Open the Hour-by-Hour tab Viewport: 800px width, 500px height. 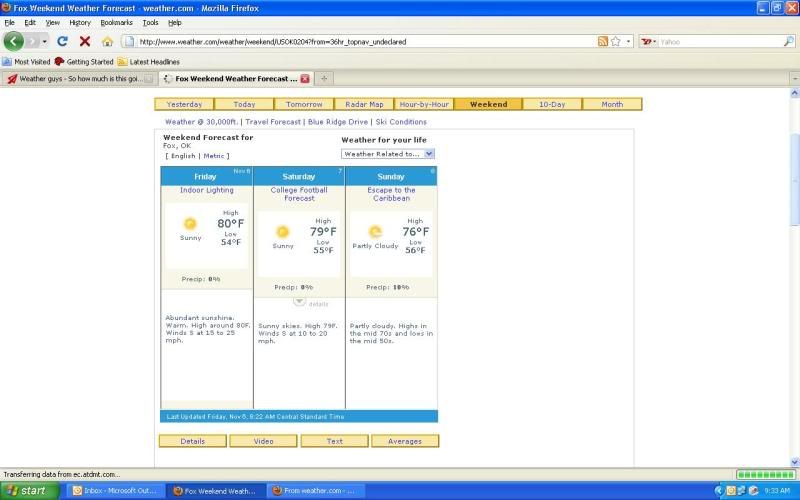(x=424, y=104)
